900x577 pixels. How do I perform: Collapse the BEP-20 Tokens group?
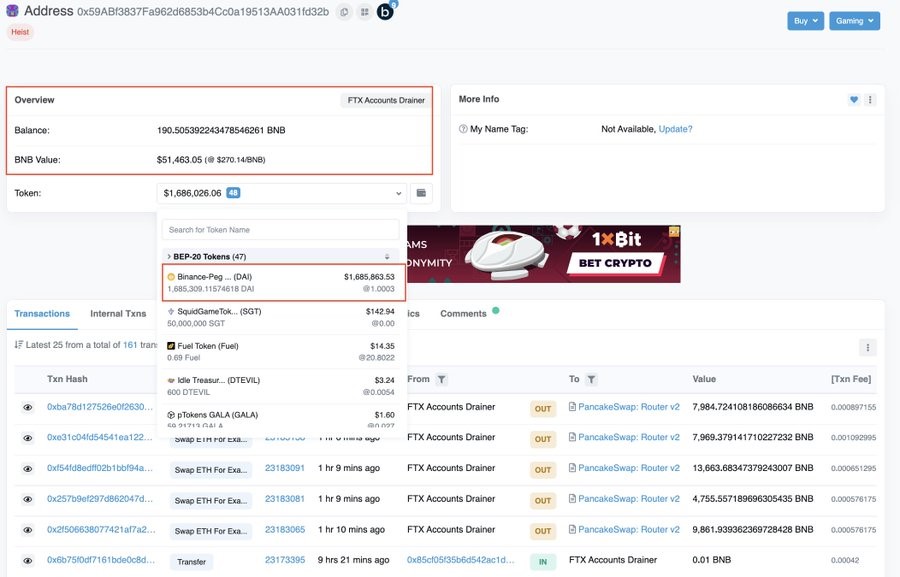click(169, 257)
